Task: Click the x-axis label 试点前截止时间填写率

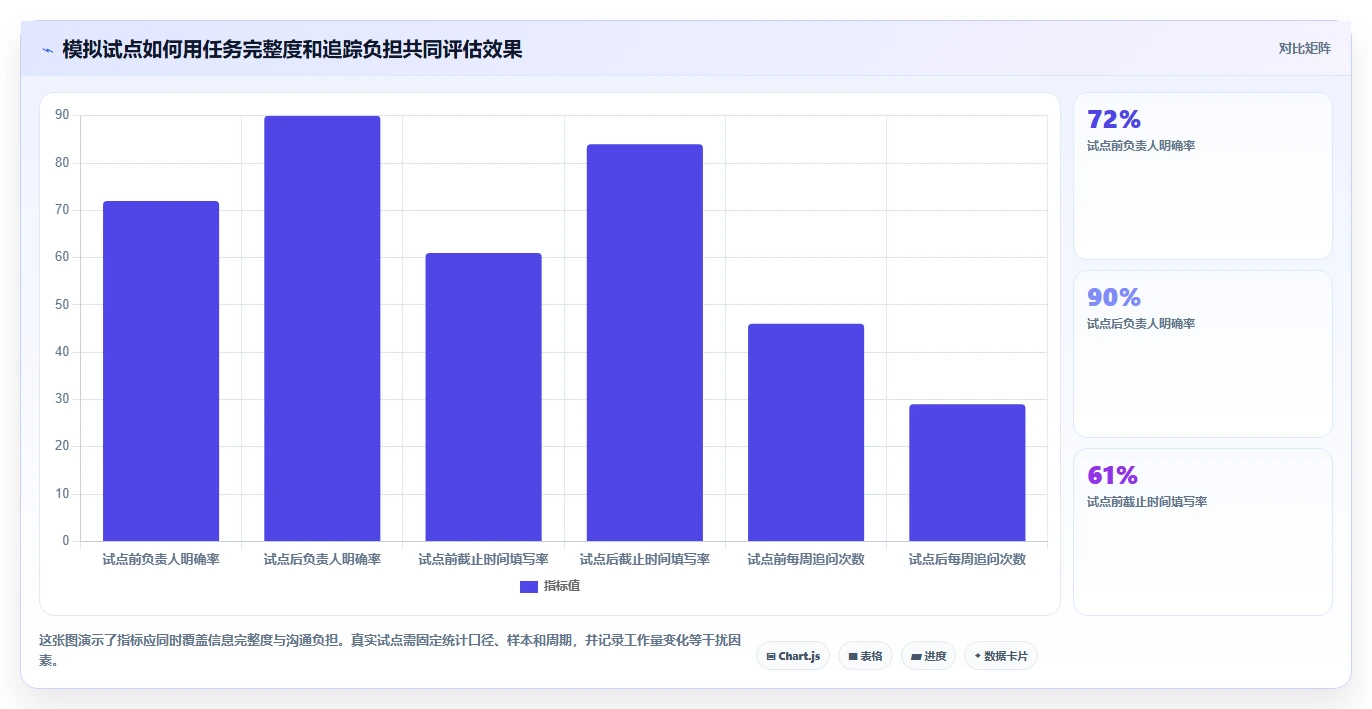Action: click(483, 560)
